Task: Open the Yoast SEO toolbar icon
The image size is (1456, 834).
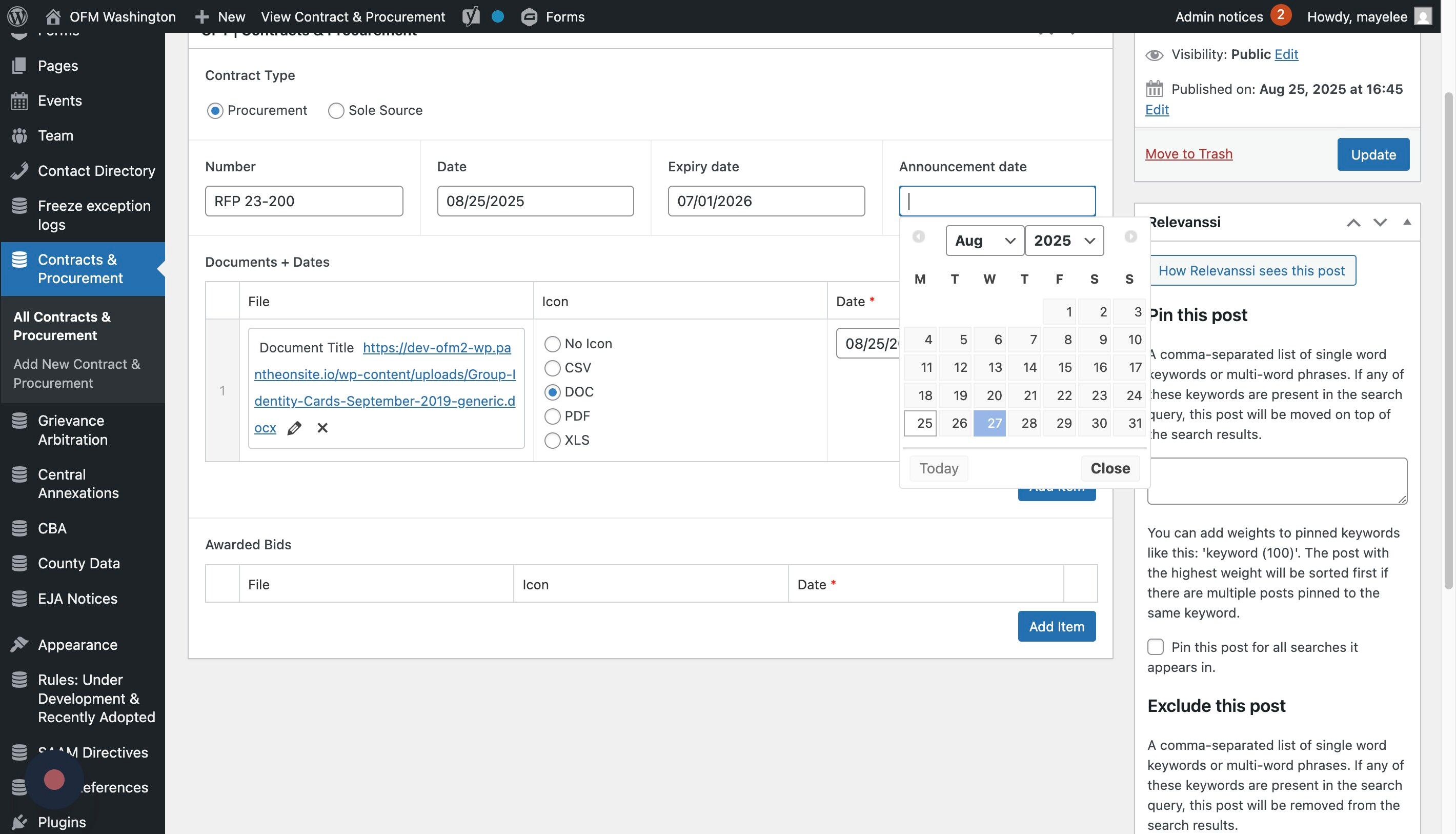Action: pyautogui.click(x=471, y=16)
